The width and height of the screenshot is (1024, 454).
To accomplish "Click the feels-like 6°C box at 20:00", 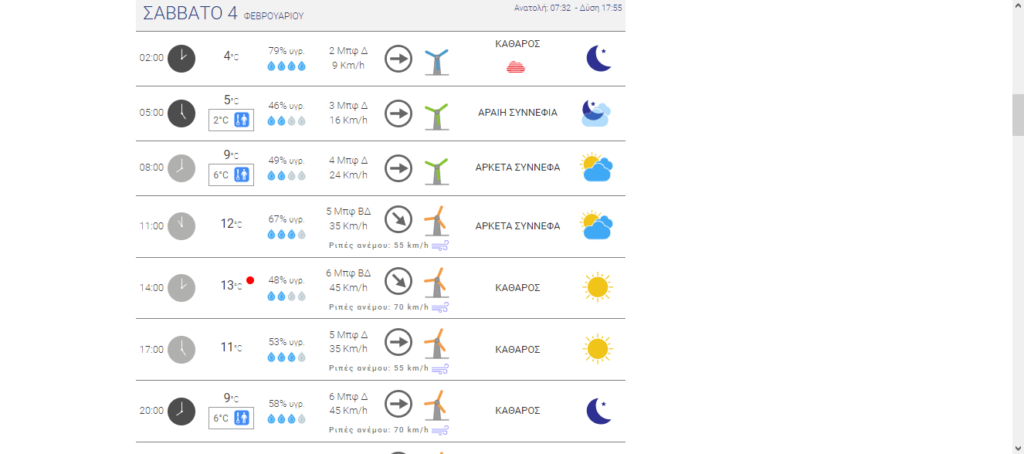I will [x=231, y=418].
